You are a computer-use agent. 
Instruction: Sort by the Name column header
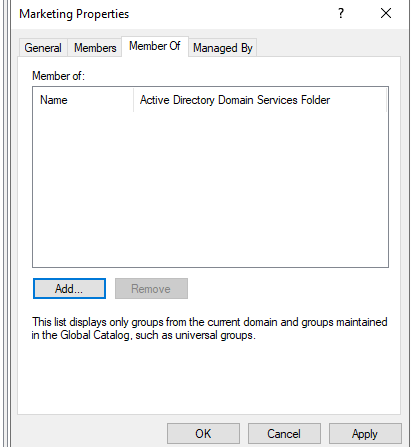click(x=83, y=100)
